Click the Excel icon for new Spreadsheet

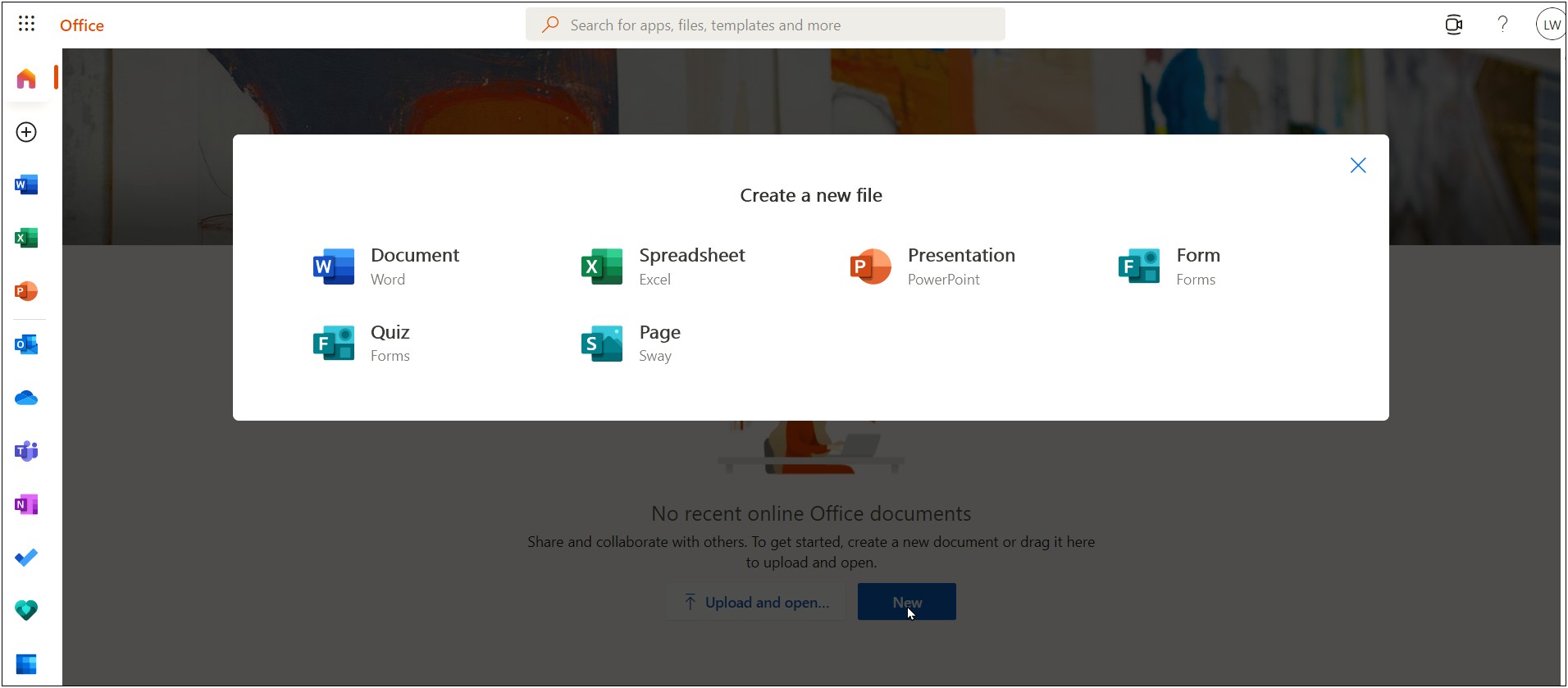[602, 267]
